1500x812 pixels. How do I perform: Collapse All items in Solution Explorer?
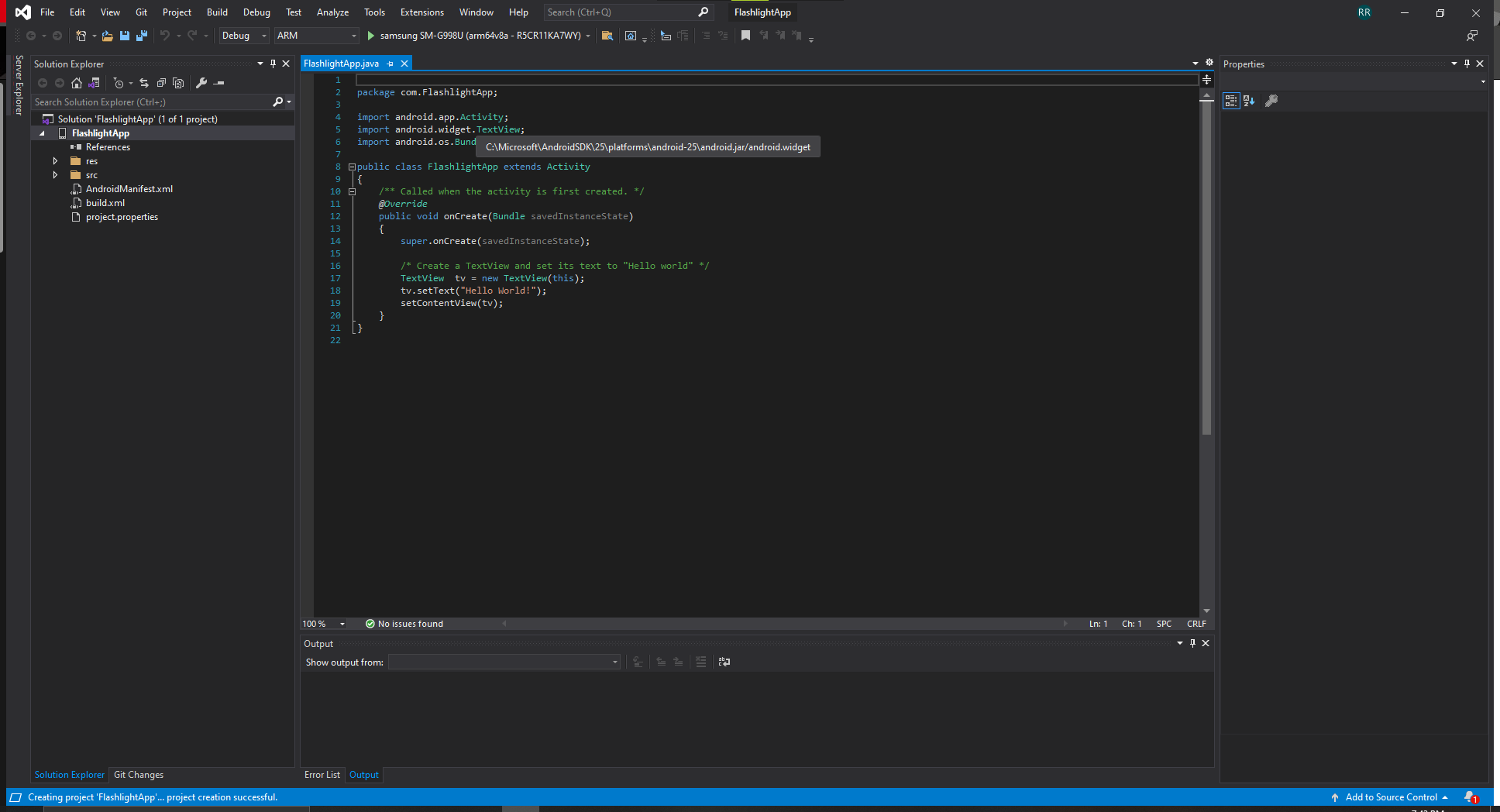pyautogui.click(x=162, y=83)
